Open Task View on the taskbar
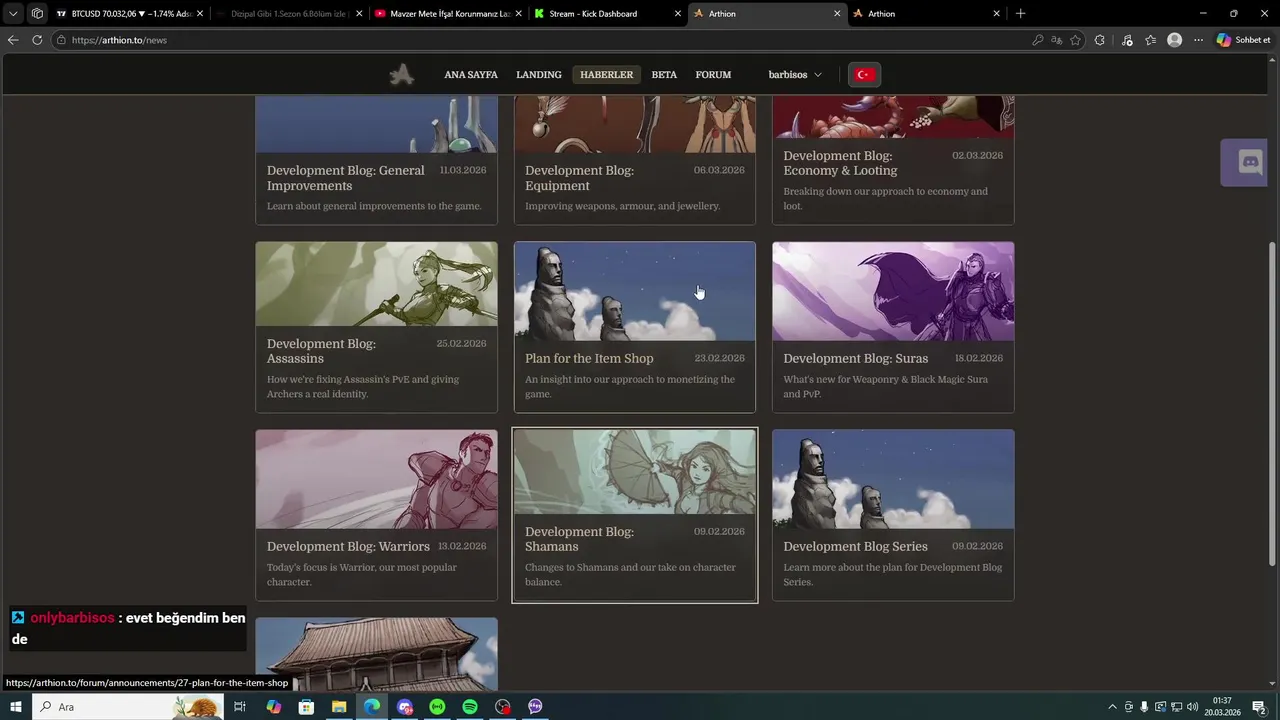Image resolution: width=1280 pixels, height=720 pixels. pos(240,707)
